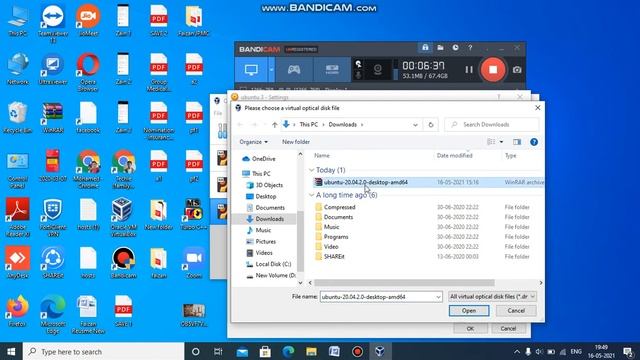The height and width of the screenshot is (360, 640).
Task: Click the Bandicam lock icon
Action: (425, 48)
